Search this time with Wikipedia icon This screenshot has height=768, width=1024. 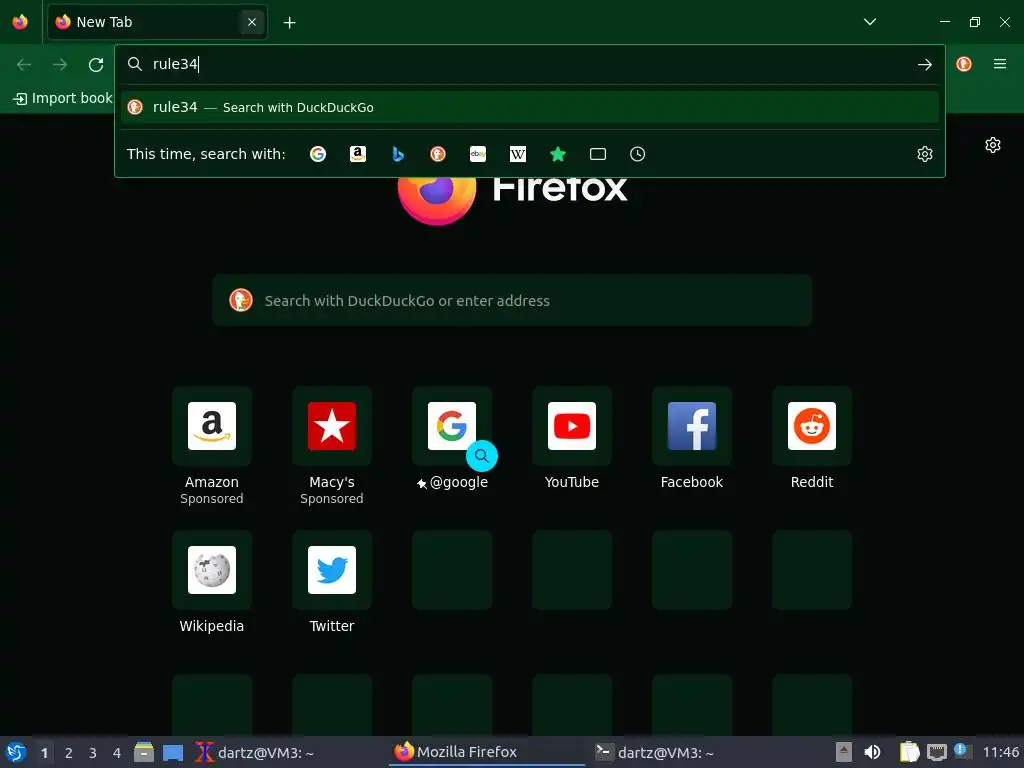coord(518,154)
